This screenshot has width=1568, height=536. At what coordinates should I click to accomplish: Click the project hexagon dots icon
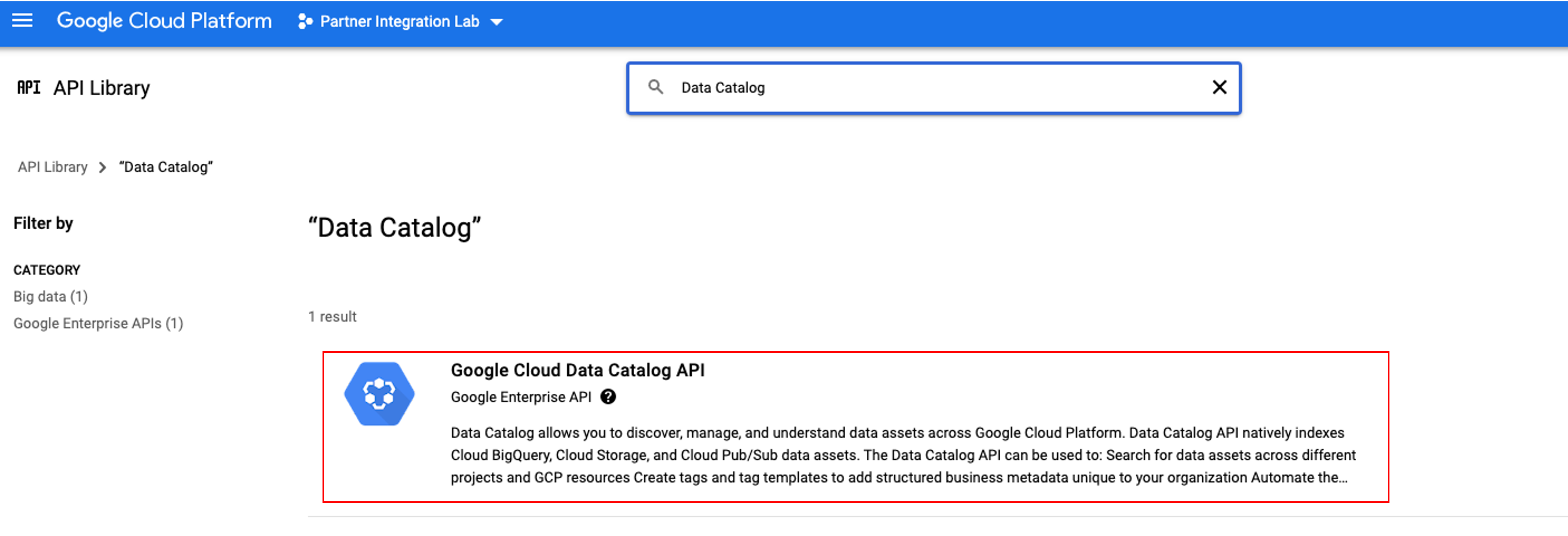point(305,22)
